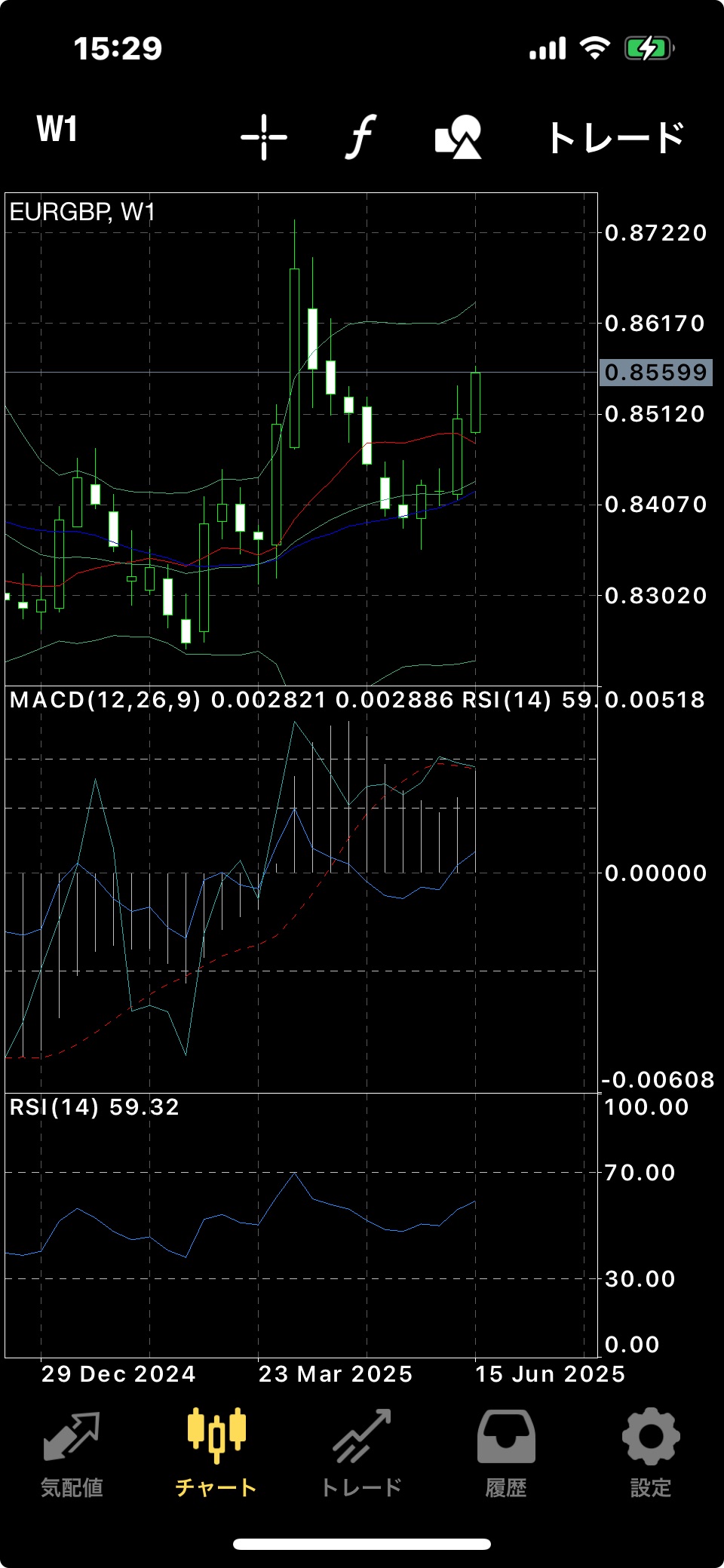Tap the RSI 70.00 level label
724x1568 pixels.
tap(640, 1173)
